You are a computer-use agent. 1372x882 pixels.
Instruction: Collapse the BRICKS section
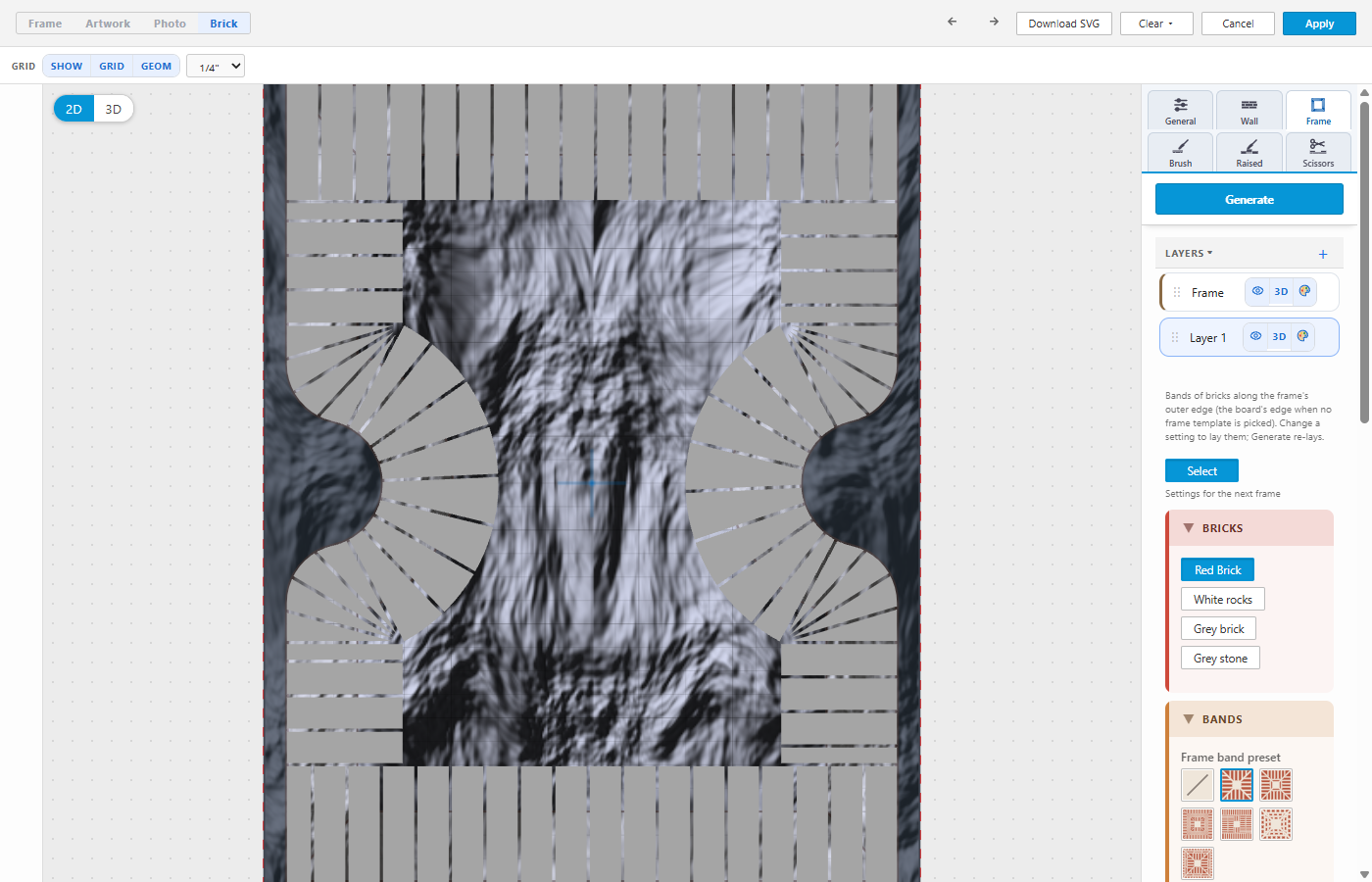pos(1249,528)
